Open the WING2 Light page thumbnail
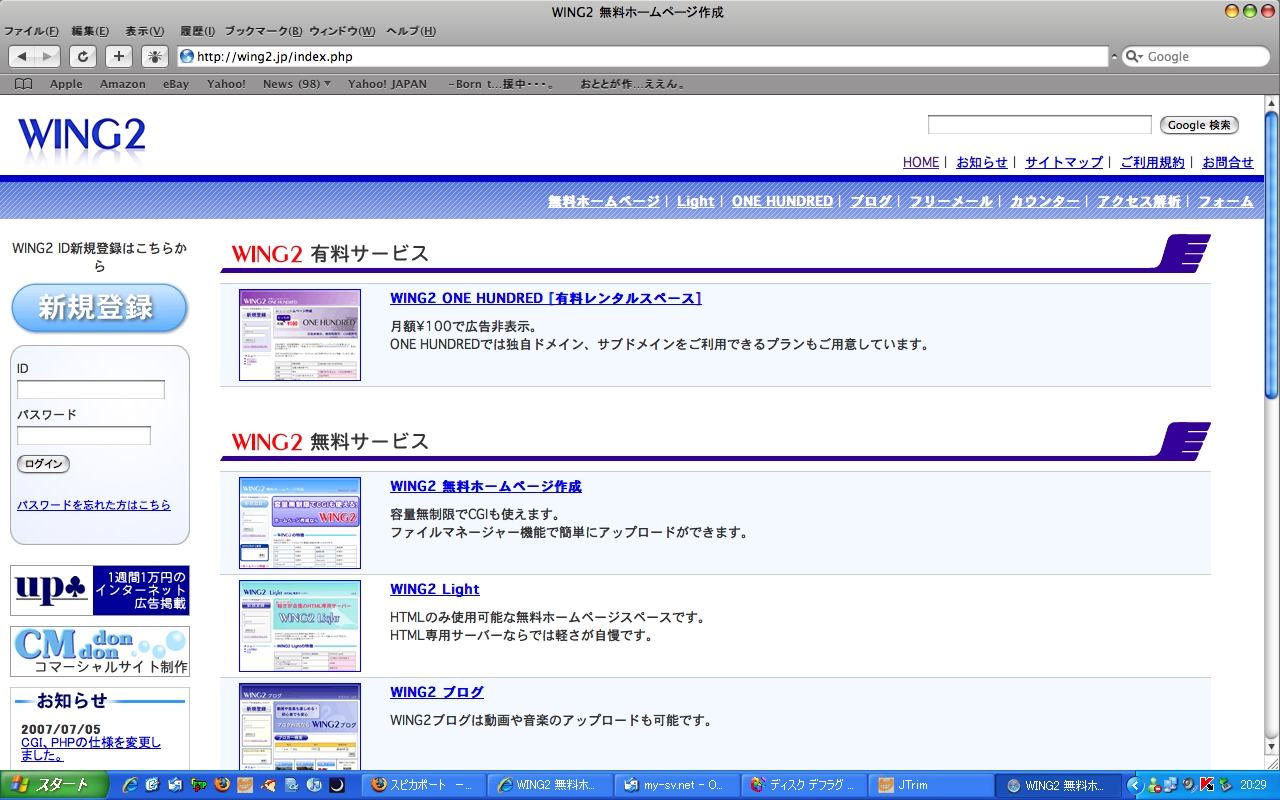Viewport: 1280px width, 800px height. tap(300, 626)
